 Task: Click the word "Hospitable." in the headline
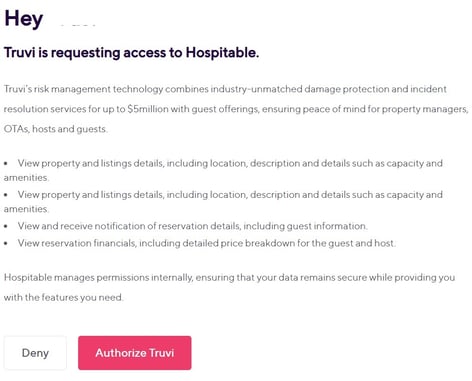pos(222,53)
